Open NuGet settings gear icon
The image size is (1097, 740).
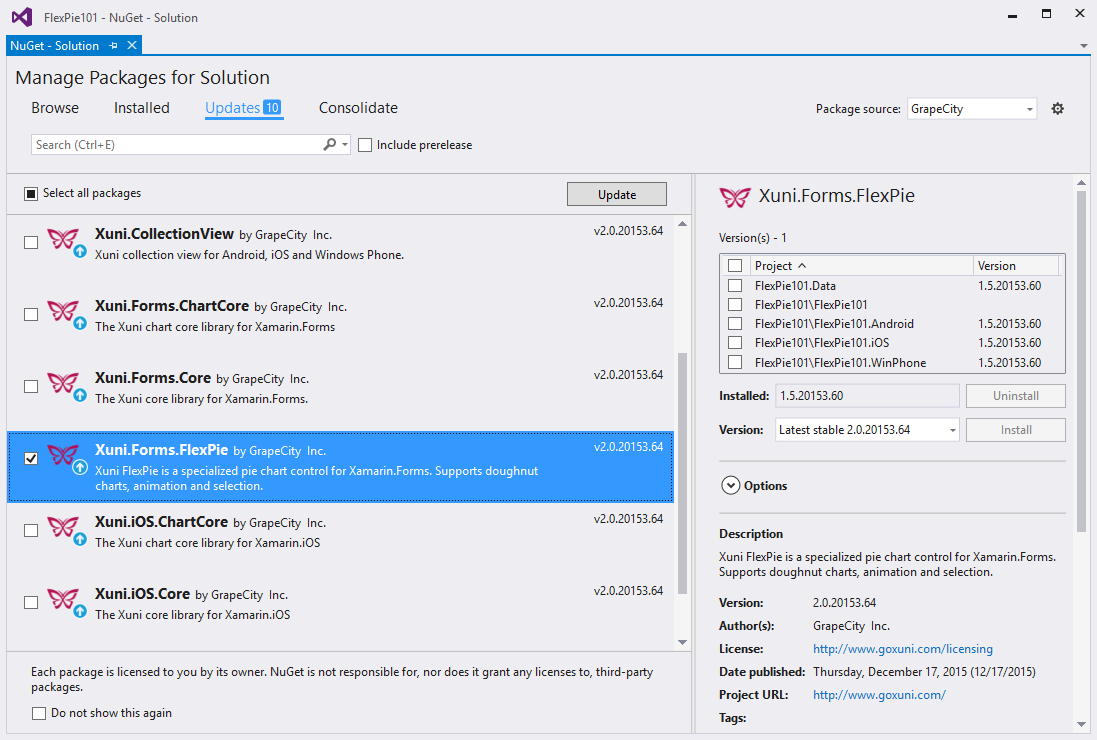tap(1057, 108)
